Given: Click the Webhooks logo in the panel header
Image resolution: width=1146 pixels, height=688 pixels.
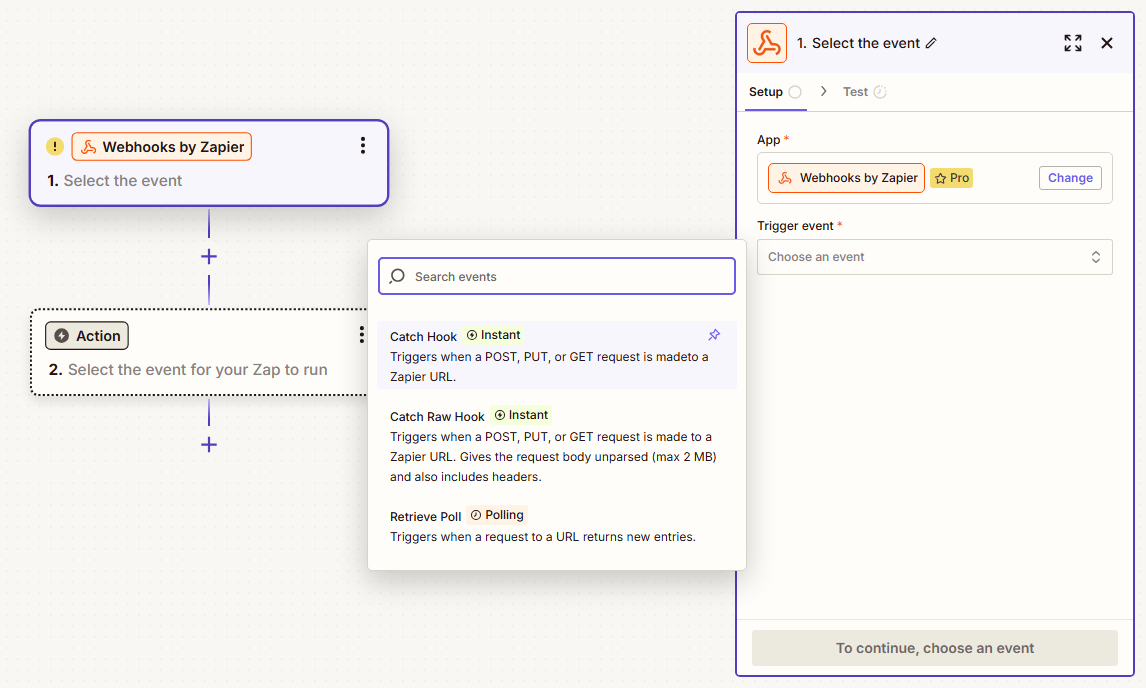Looking at the screenshot, I should (767, 43).
